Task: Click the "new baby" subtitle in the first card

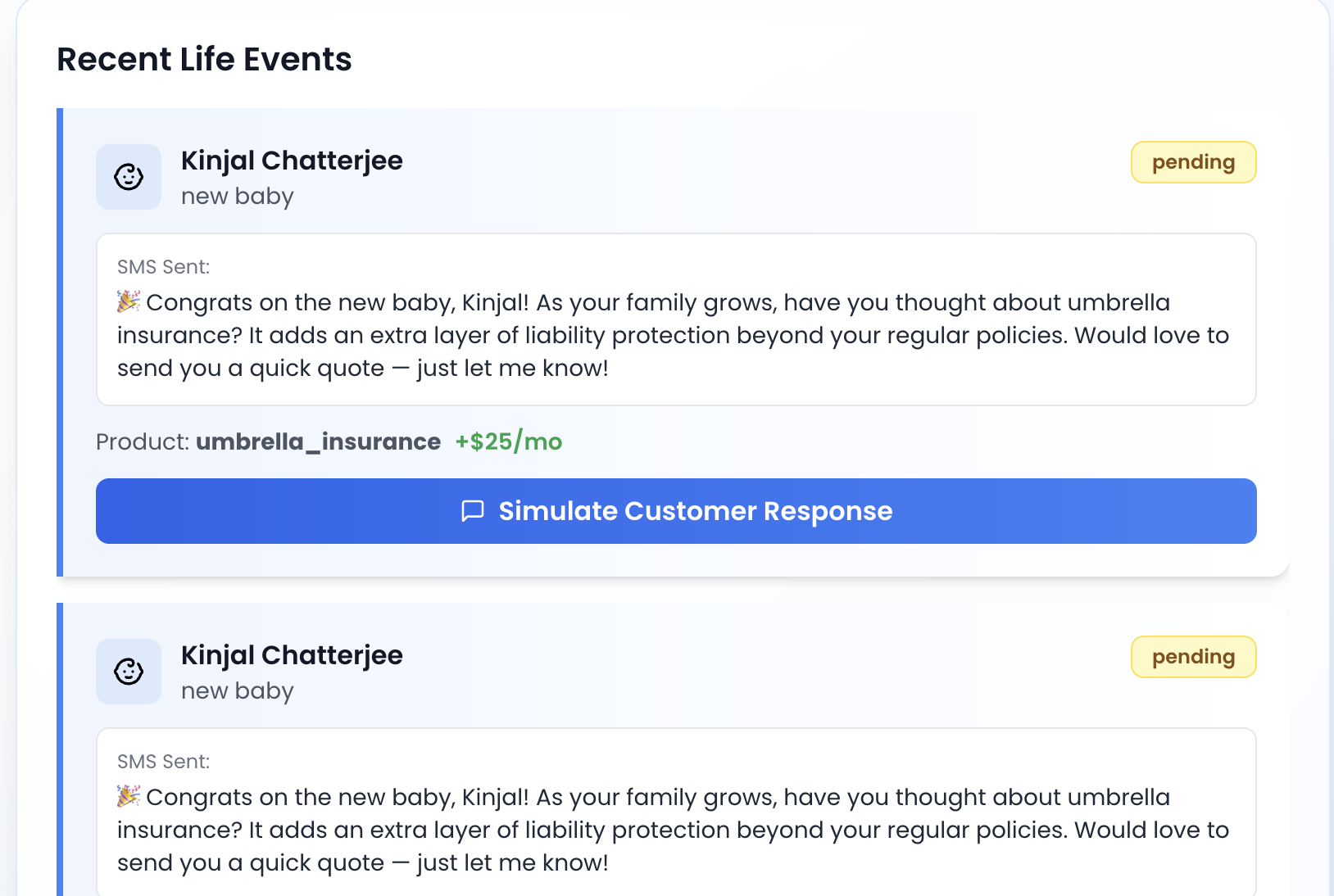Action: [x=237, y=197]
